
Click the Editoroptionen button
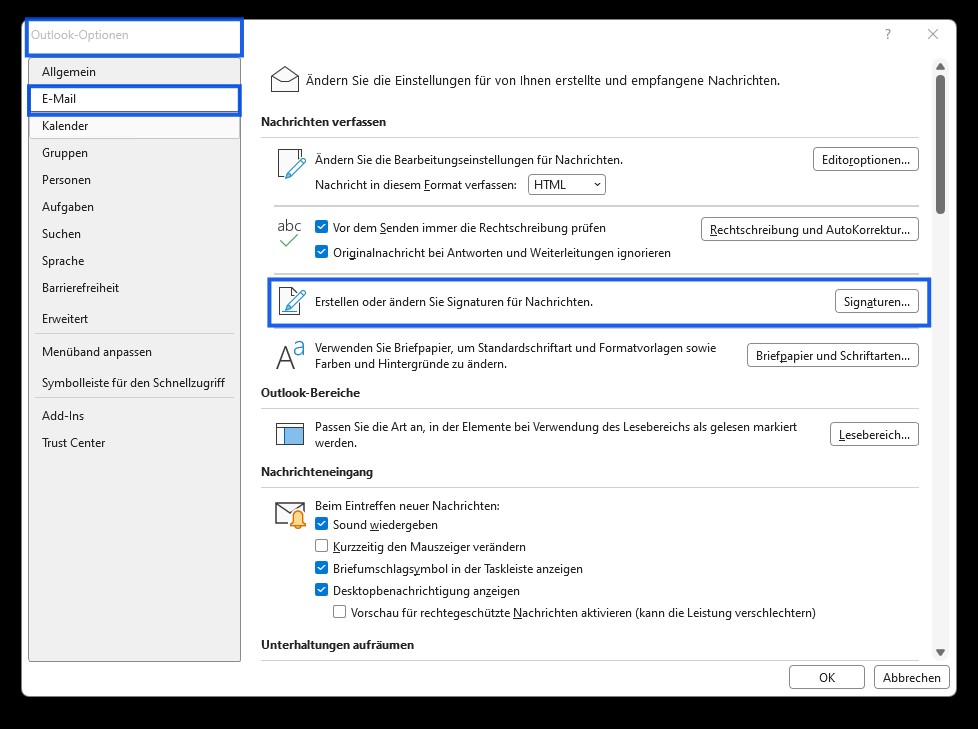tap(866, 160)
